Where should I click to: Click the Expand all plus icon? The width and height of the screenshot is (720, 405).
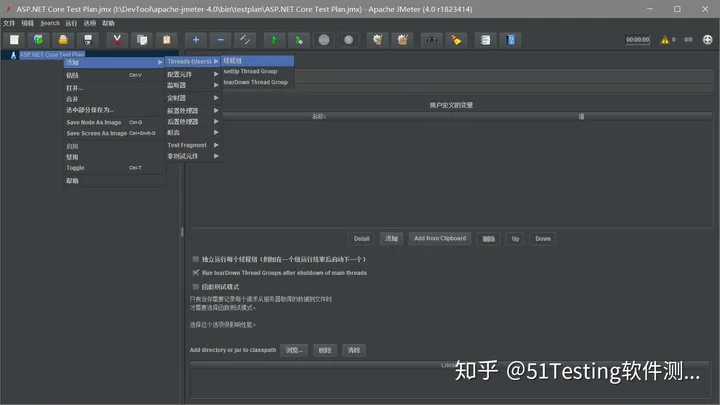pyautogui.click(x=196, y=40)
